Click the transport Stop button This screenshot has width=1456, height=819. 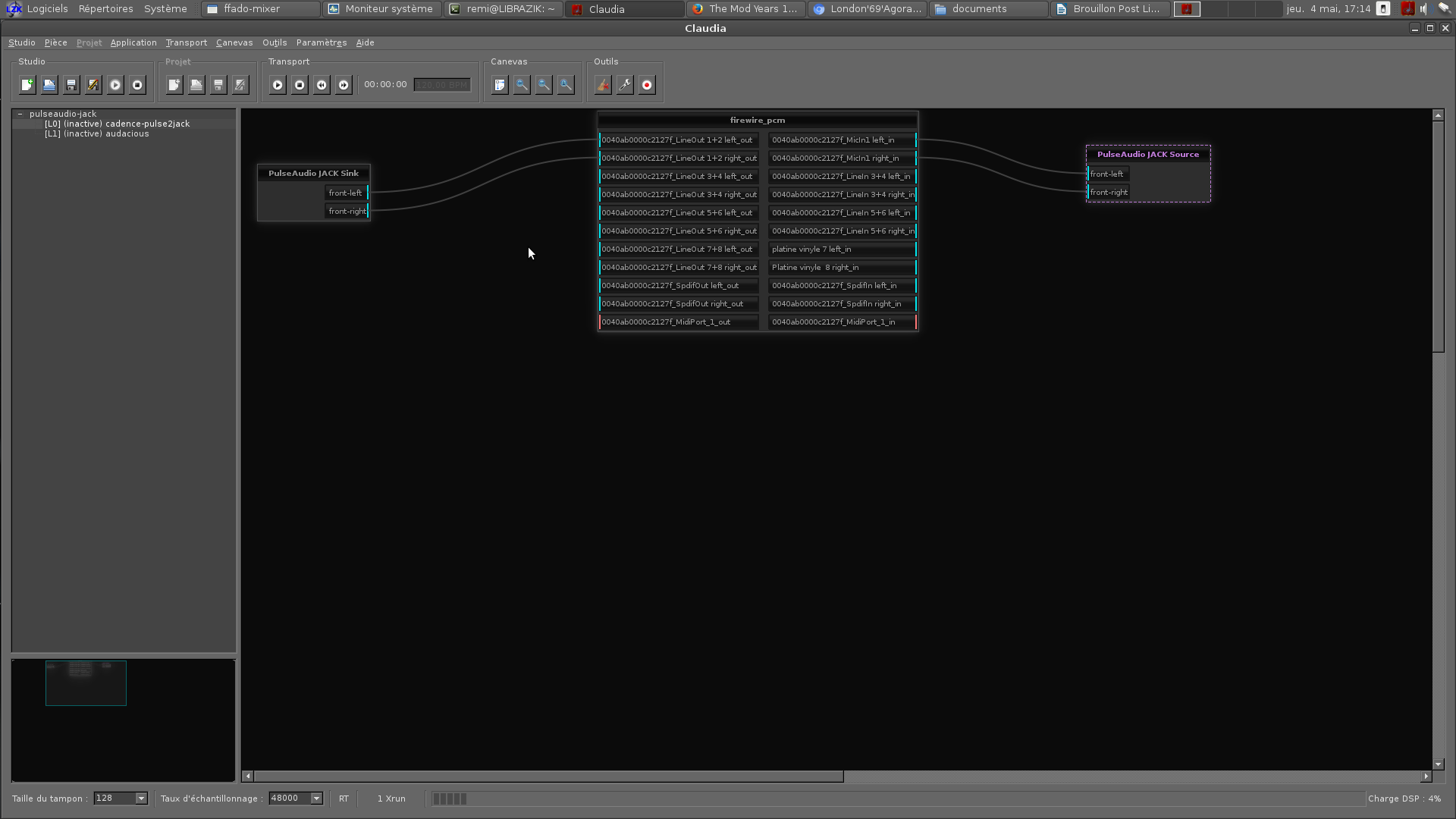[x=300, y=85]
